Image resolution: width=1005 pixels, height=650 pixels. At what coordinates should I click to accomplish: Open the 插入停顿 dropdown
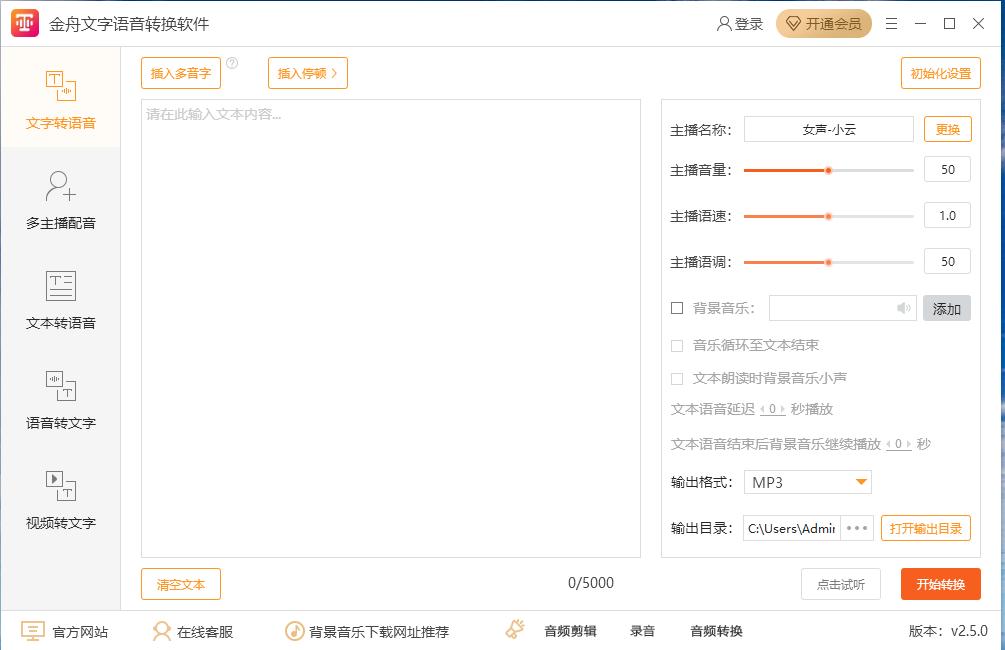pos(307,73)
